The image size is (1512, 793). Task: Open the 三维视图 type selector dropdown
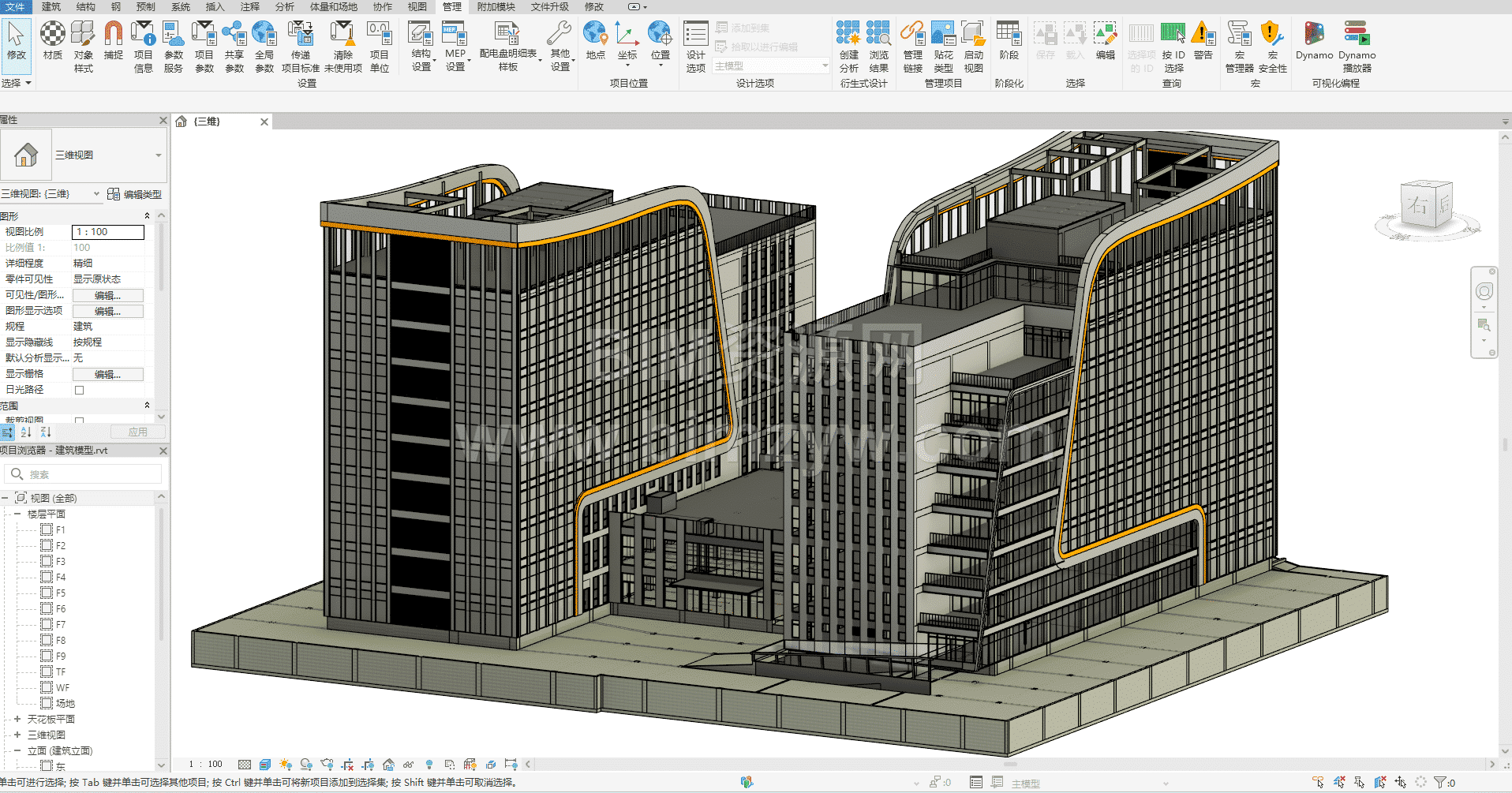(158, 155)
